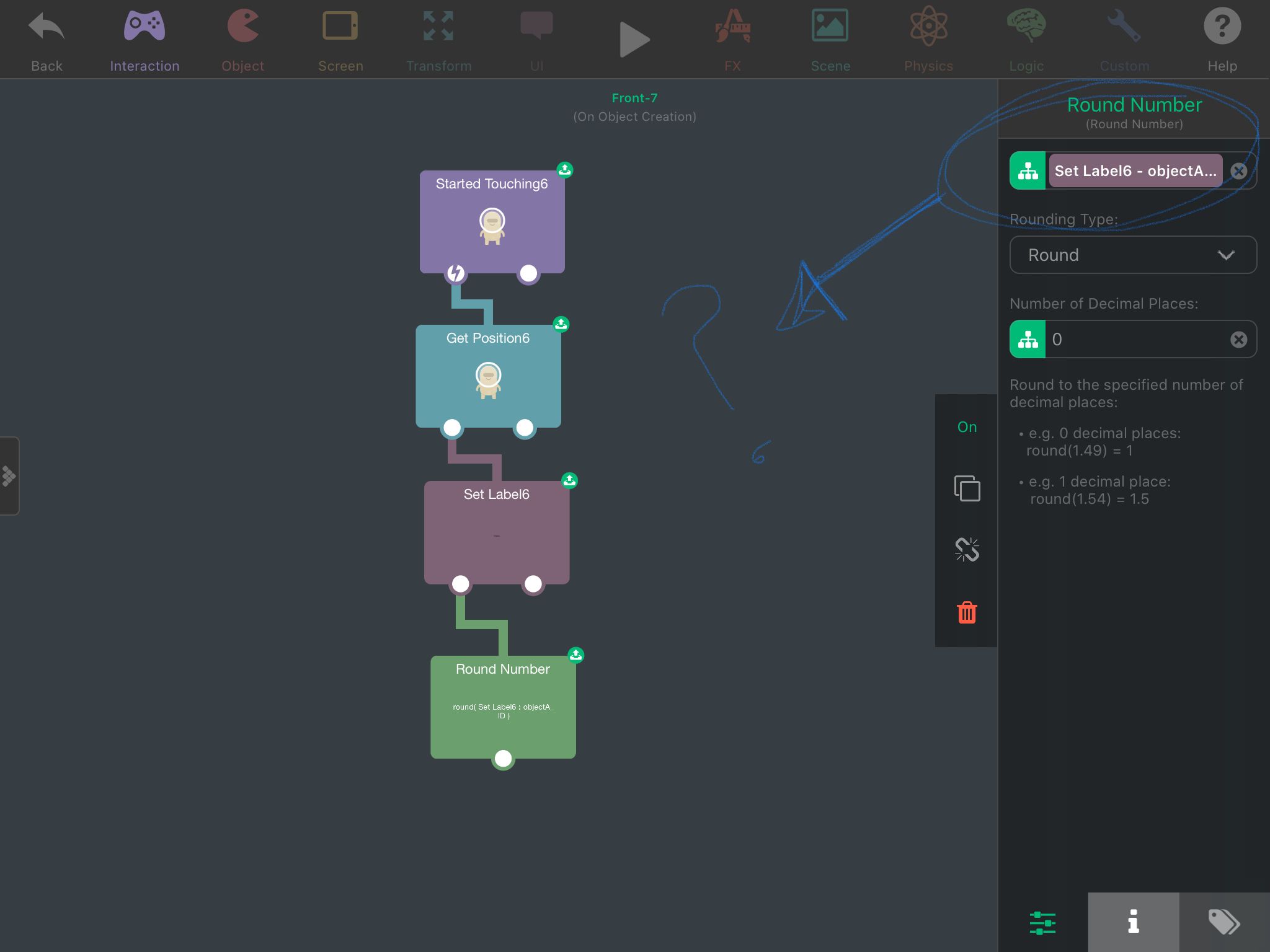The width and height of the screenshot is (1270, 952).
Task: Delete behavior with red trash icon
Action: pos(967,612)
